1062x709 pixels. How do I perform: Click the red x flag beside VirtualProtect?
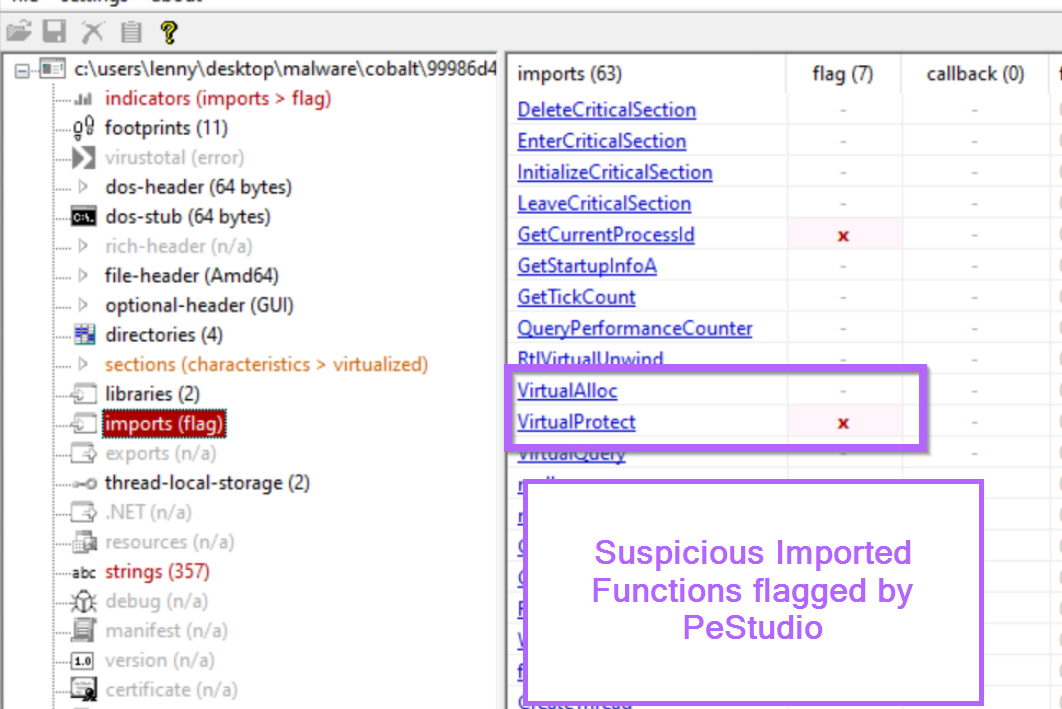click(x=841, y=422)
